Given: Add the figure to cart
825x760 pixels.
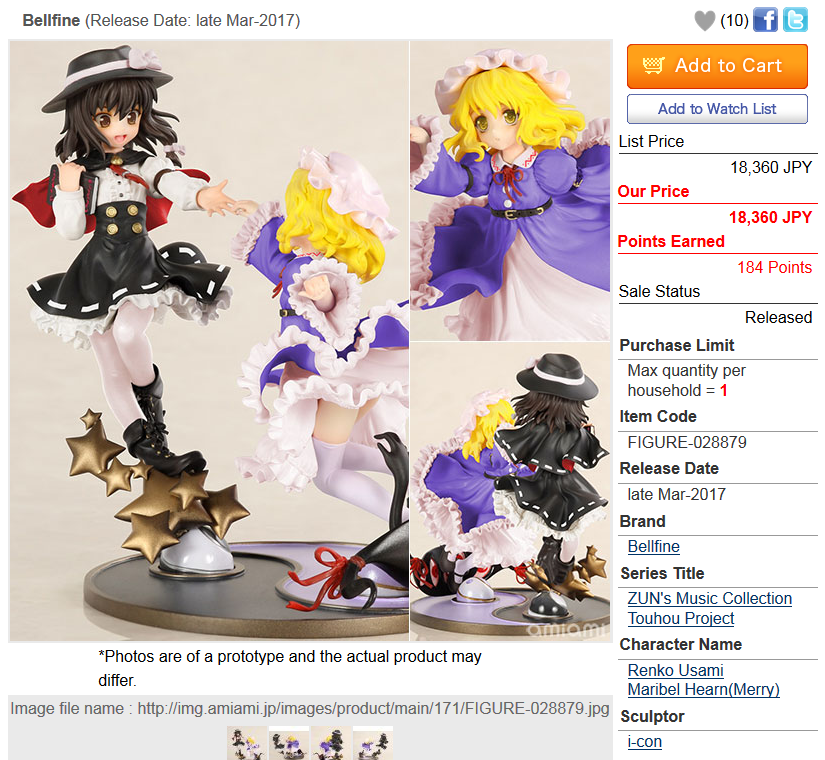Looking at the screenshot, I should [717, 66].
